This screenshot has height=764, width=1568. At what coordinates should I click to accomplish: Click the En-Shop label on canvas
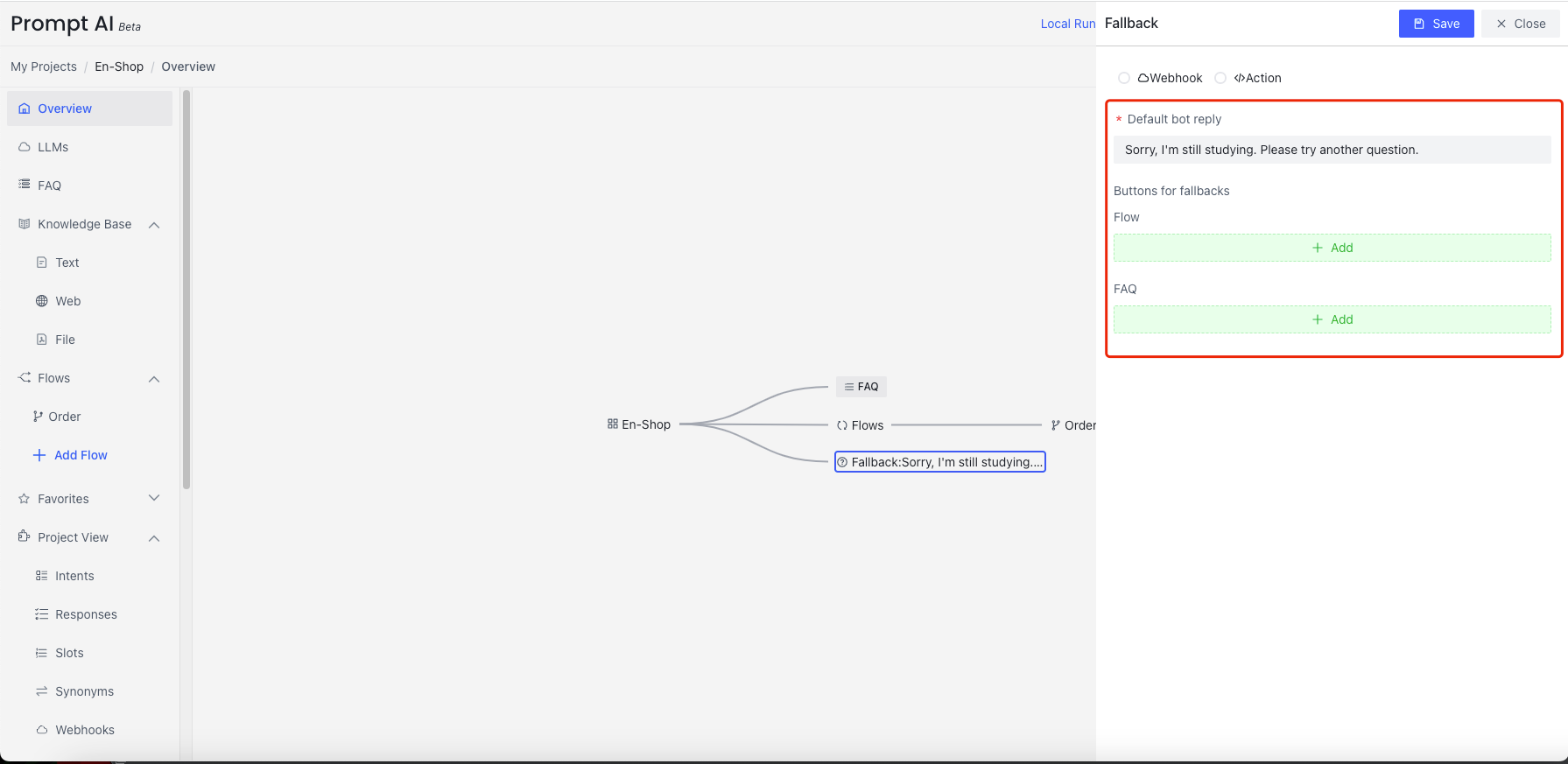646,424
